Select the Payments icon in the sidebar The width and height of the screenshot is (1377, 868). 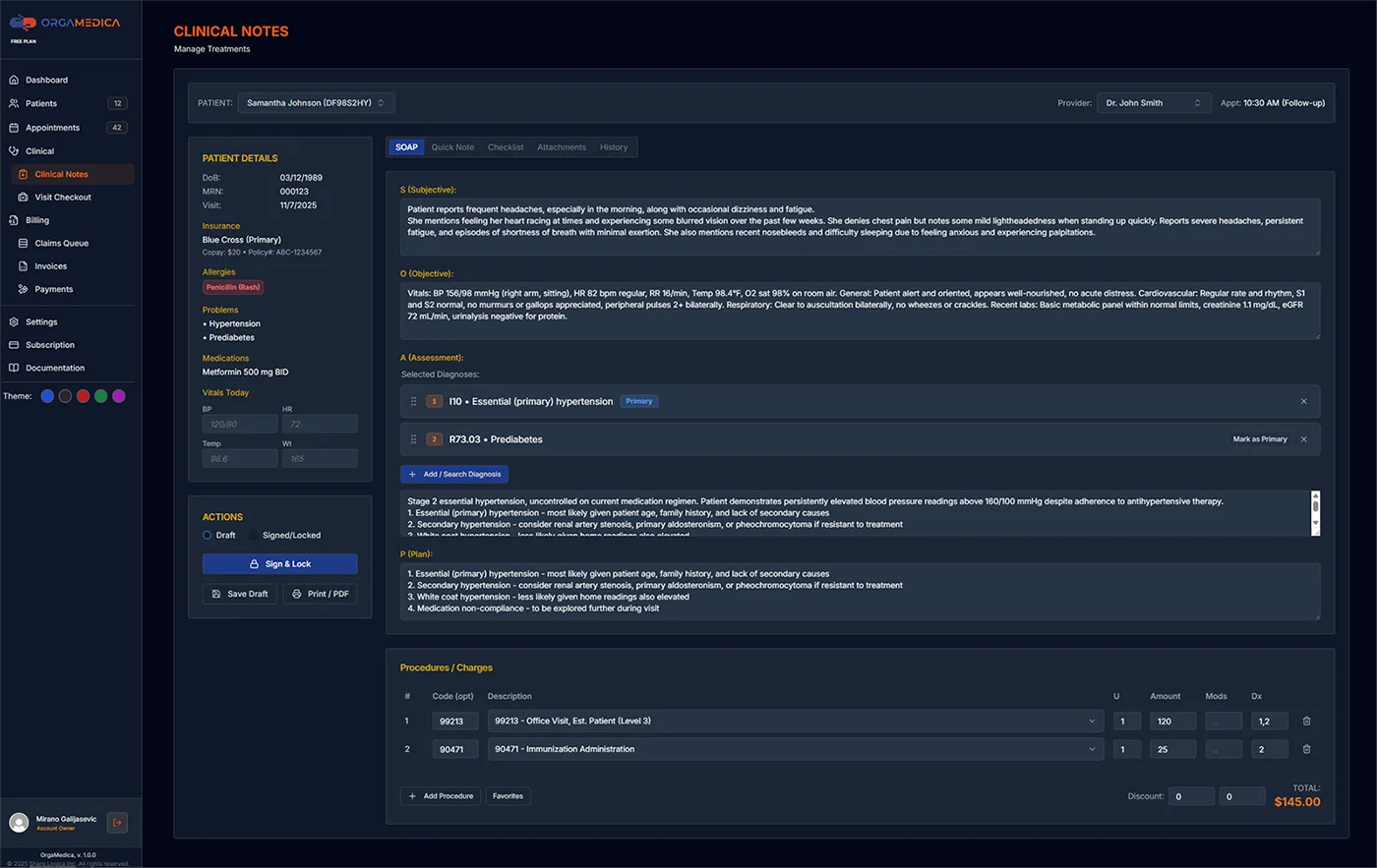(x=22, y=289)
